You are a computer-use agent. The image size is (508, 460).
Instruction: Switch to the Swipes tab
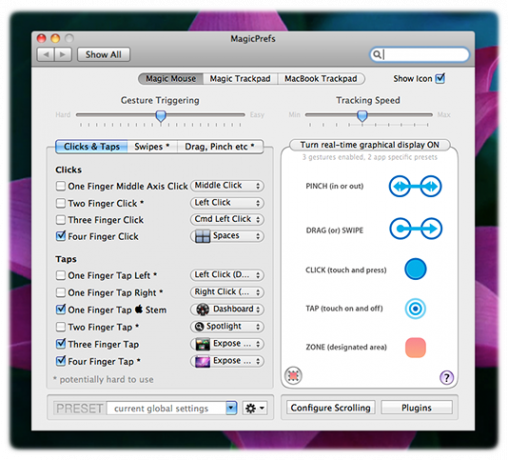152,147
